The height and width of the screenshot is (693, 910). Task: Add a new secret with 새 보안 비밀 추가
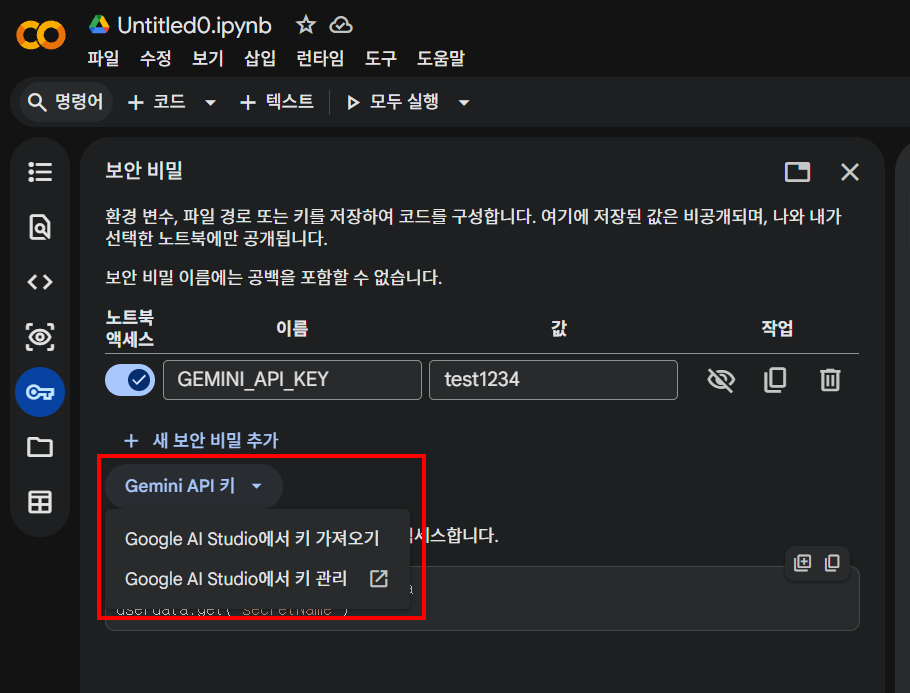tap(201, 441)
